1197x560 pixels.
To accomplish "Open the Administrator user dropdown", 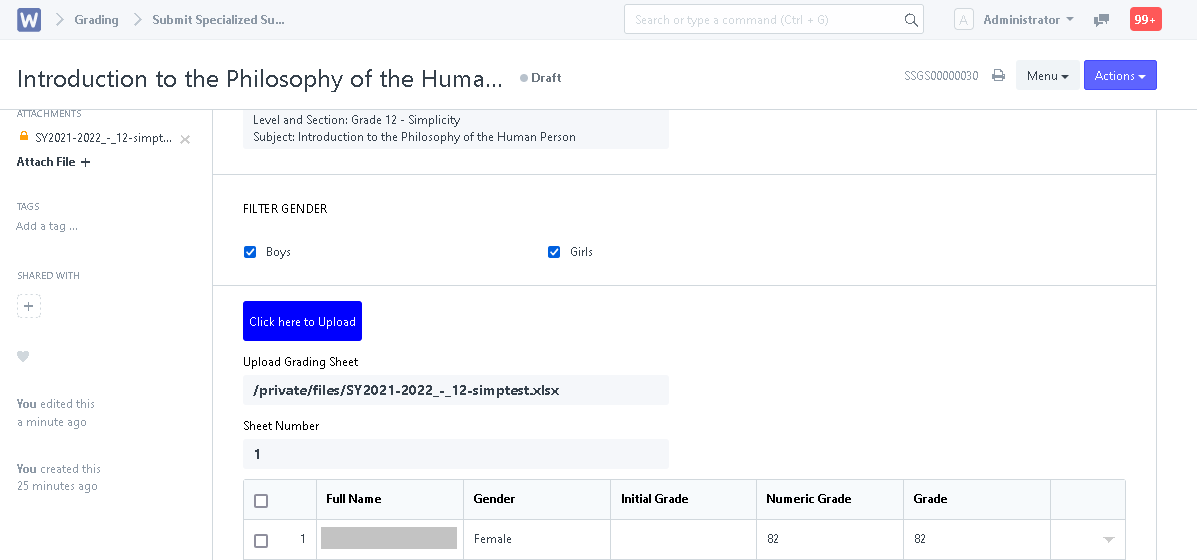I will tap(1028, 20).
